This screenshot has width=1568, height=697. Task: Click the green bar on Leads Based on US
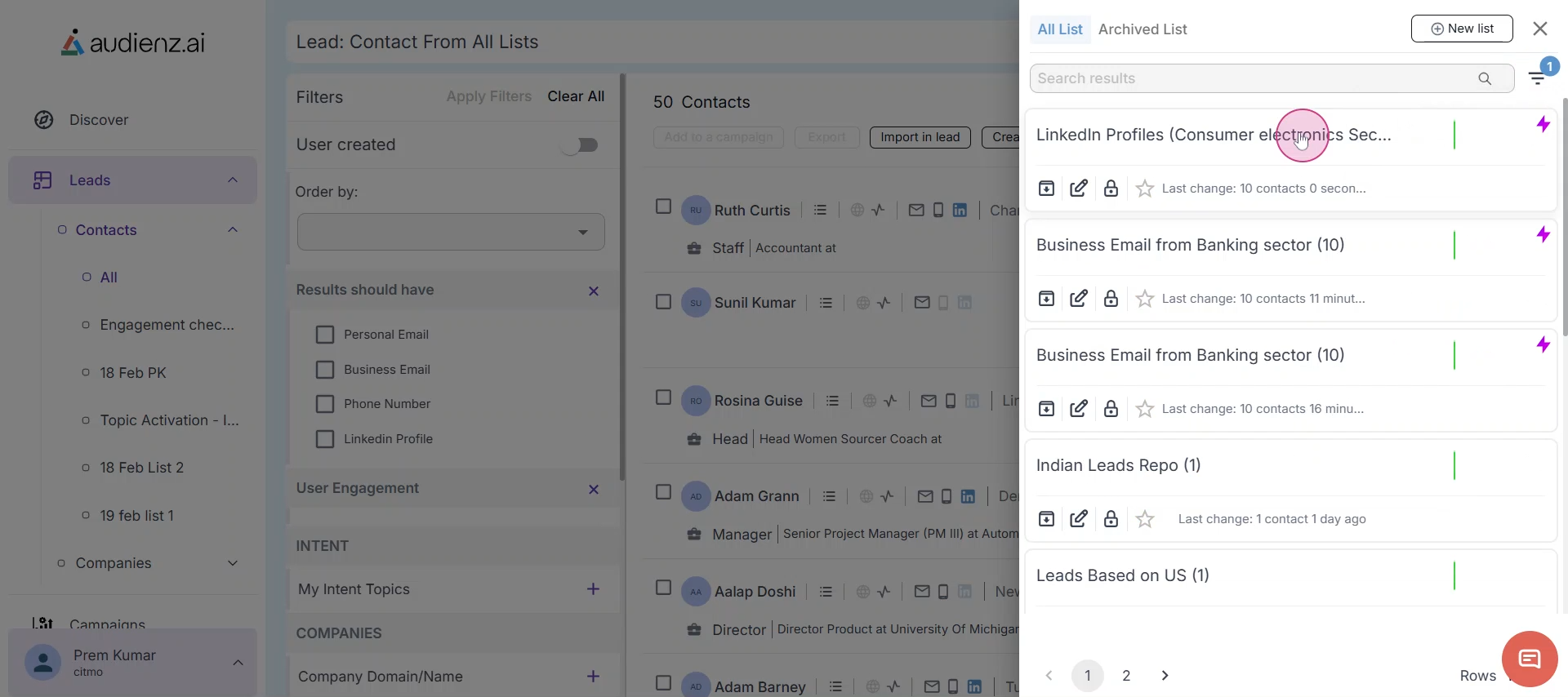(x=1454, y=576)
